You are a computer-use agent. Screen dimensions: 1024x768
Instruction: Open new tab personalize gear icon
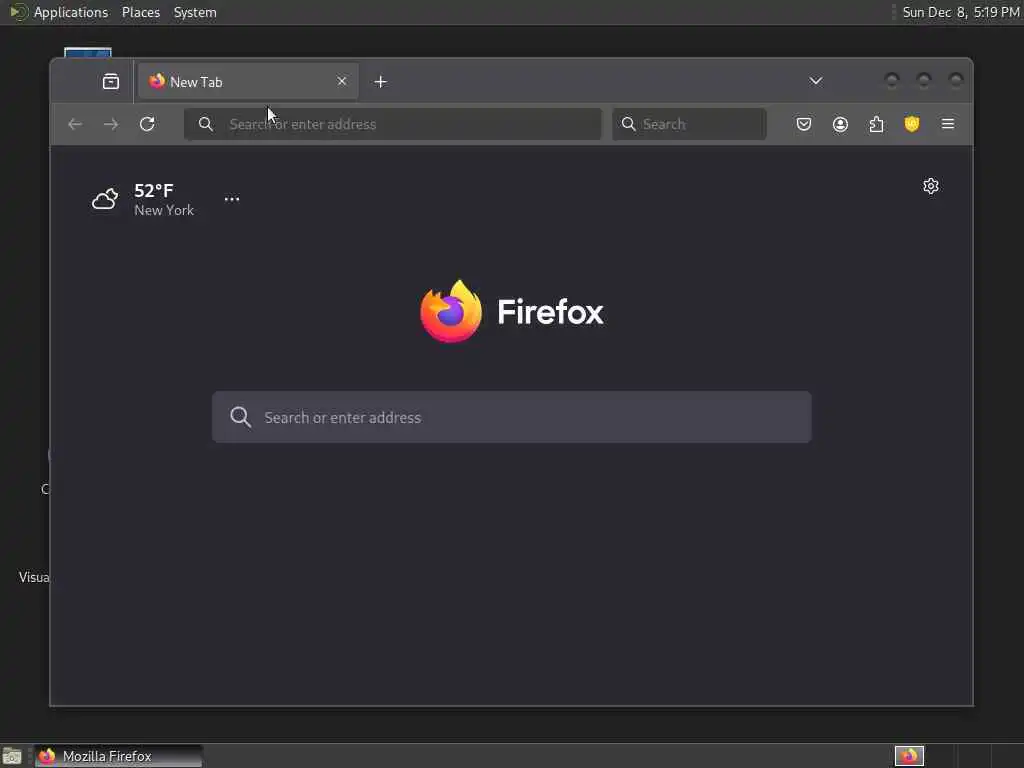(931, 186)
